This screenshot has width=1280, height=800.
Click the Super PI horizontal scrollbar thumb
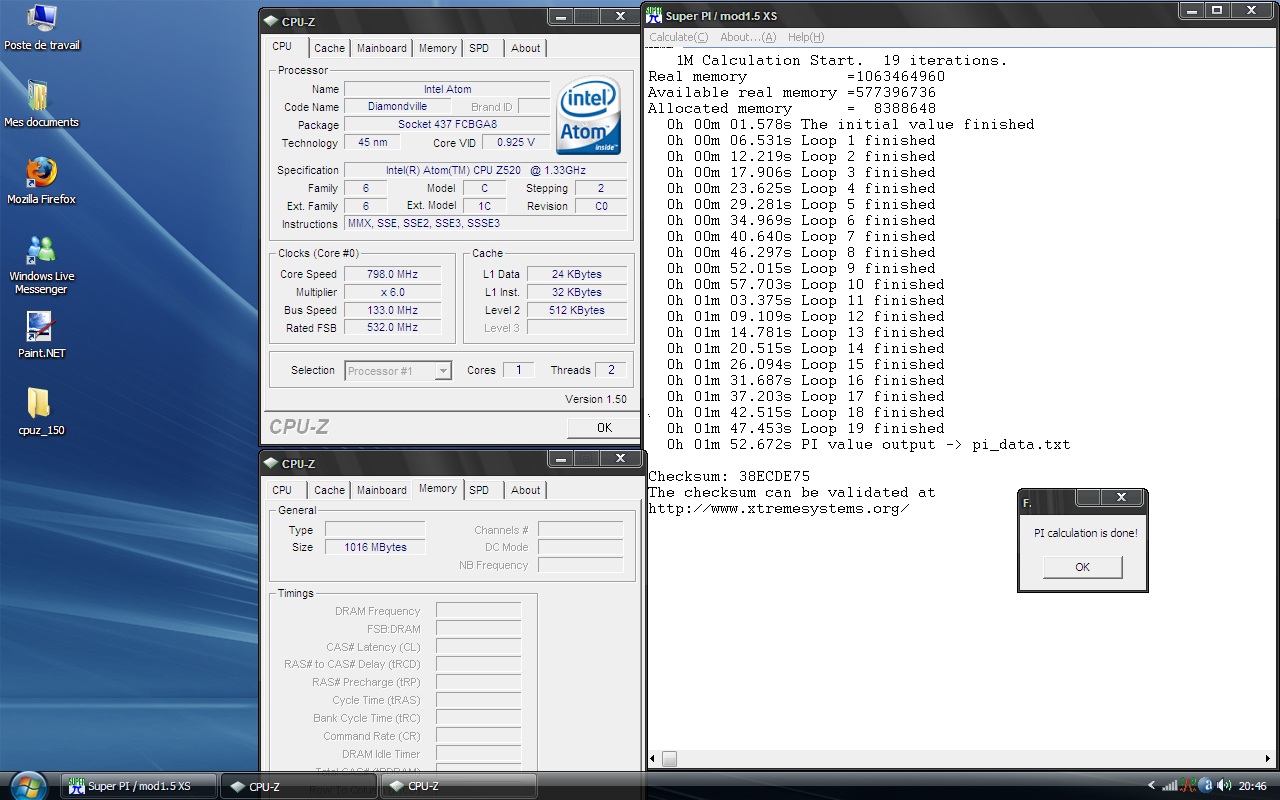pos(669,759)
